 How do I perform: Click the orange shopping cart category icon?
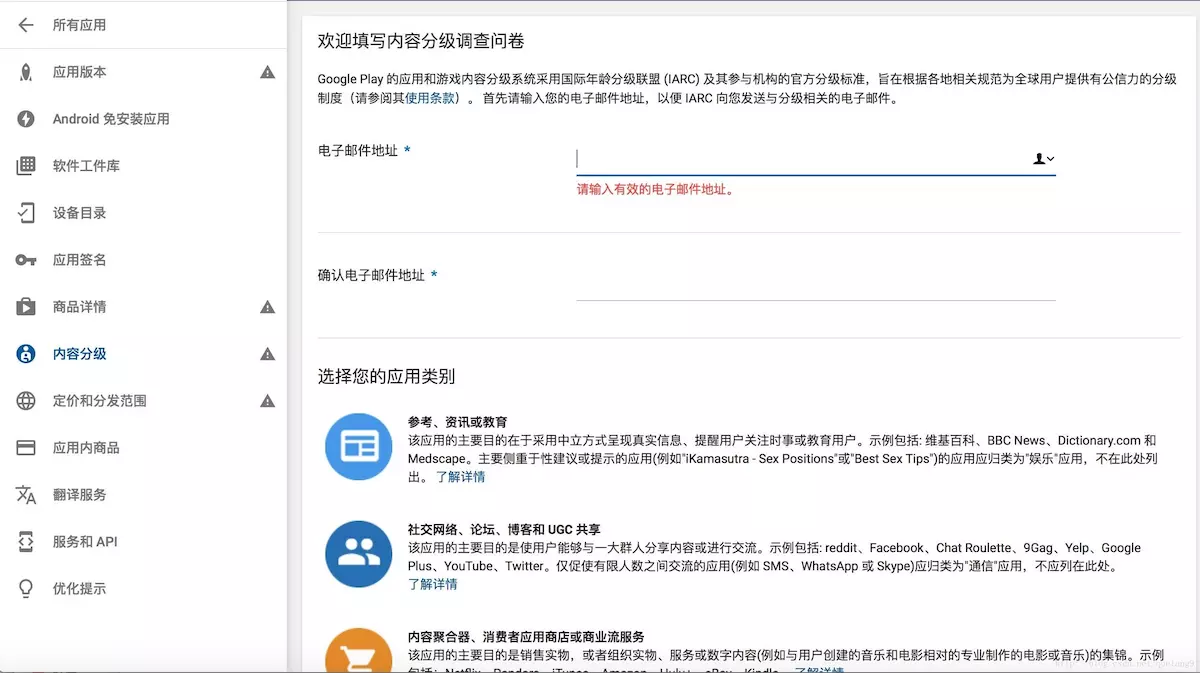[358, 652]
